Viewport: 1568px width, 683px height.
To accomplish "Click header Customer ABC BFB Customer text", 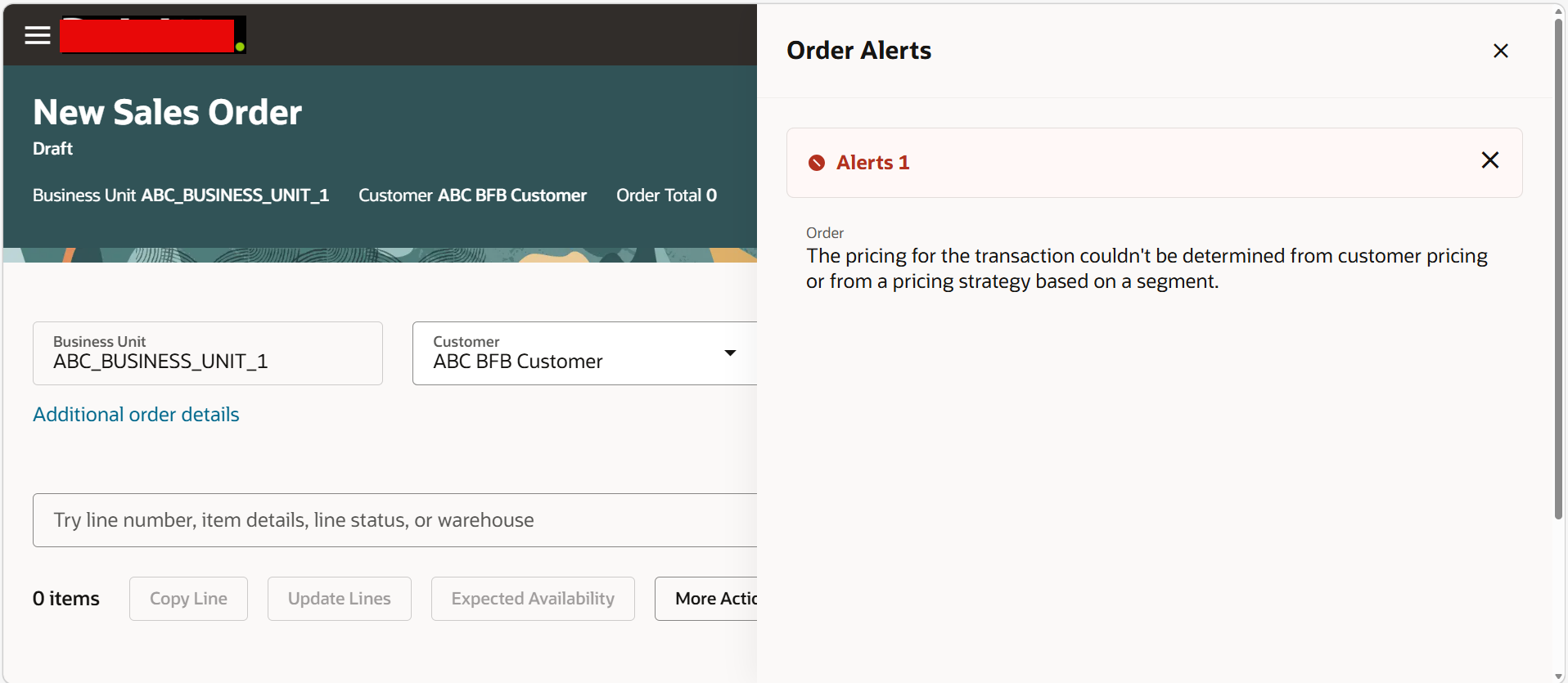I will tap(472, 195).
